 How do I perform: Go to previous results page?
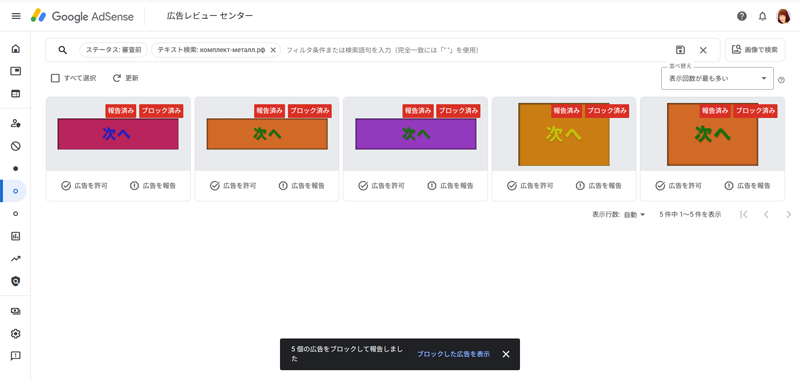(766, 215)
